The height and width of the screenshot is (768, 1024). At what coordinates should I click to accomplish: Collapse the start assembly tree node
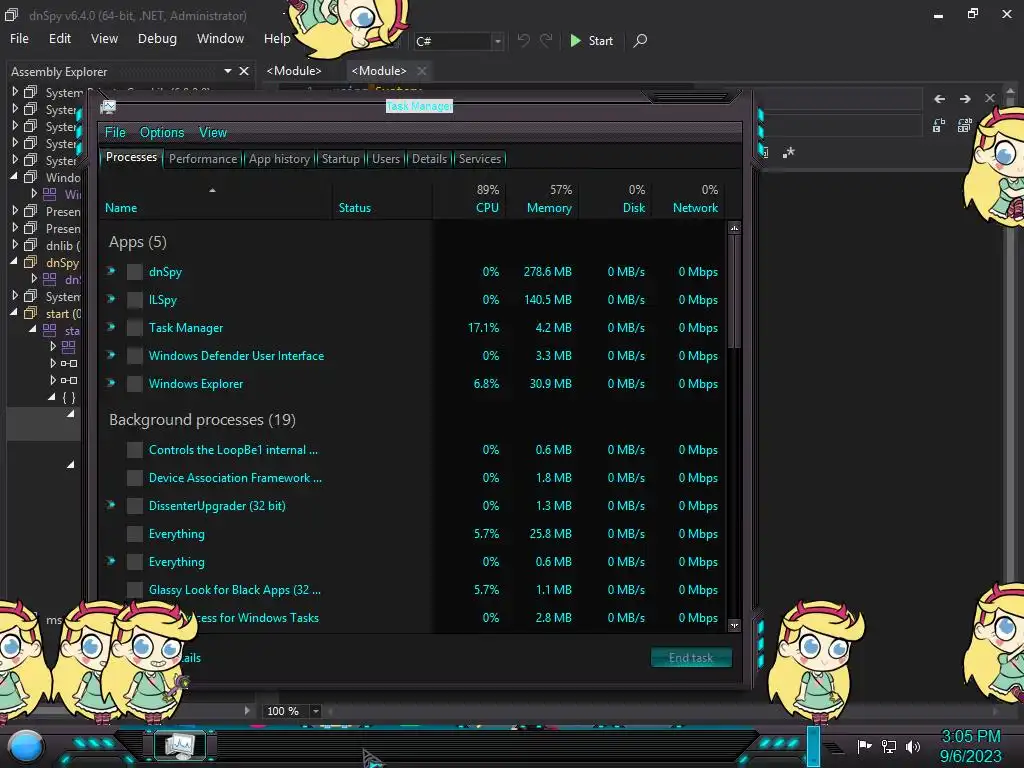click(x=14, y=312)
